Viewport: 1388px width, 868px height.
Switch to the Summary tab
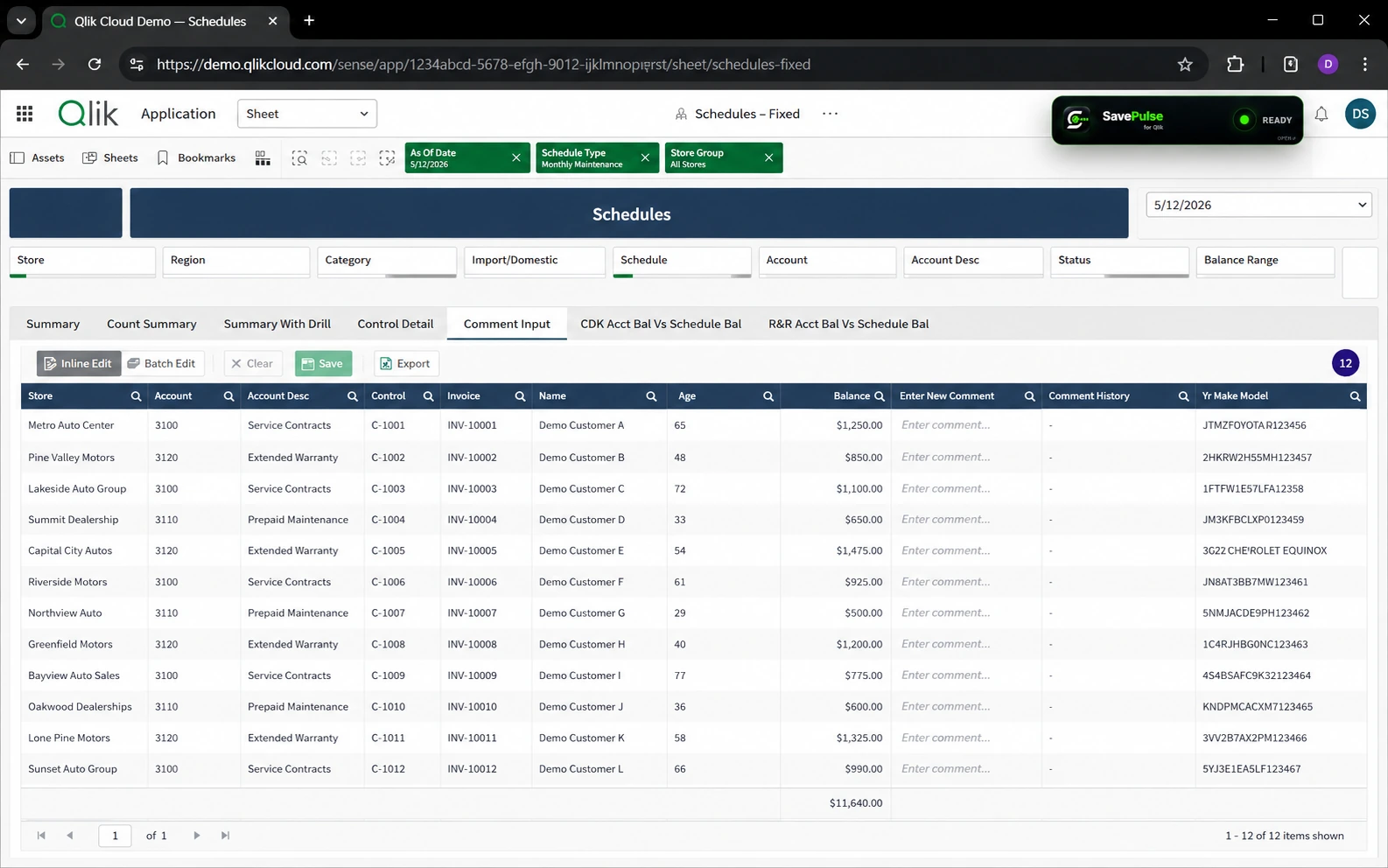(x=53, y=325)
